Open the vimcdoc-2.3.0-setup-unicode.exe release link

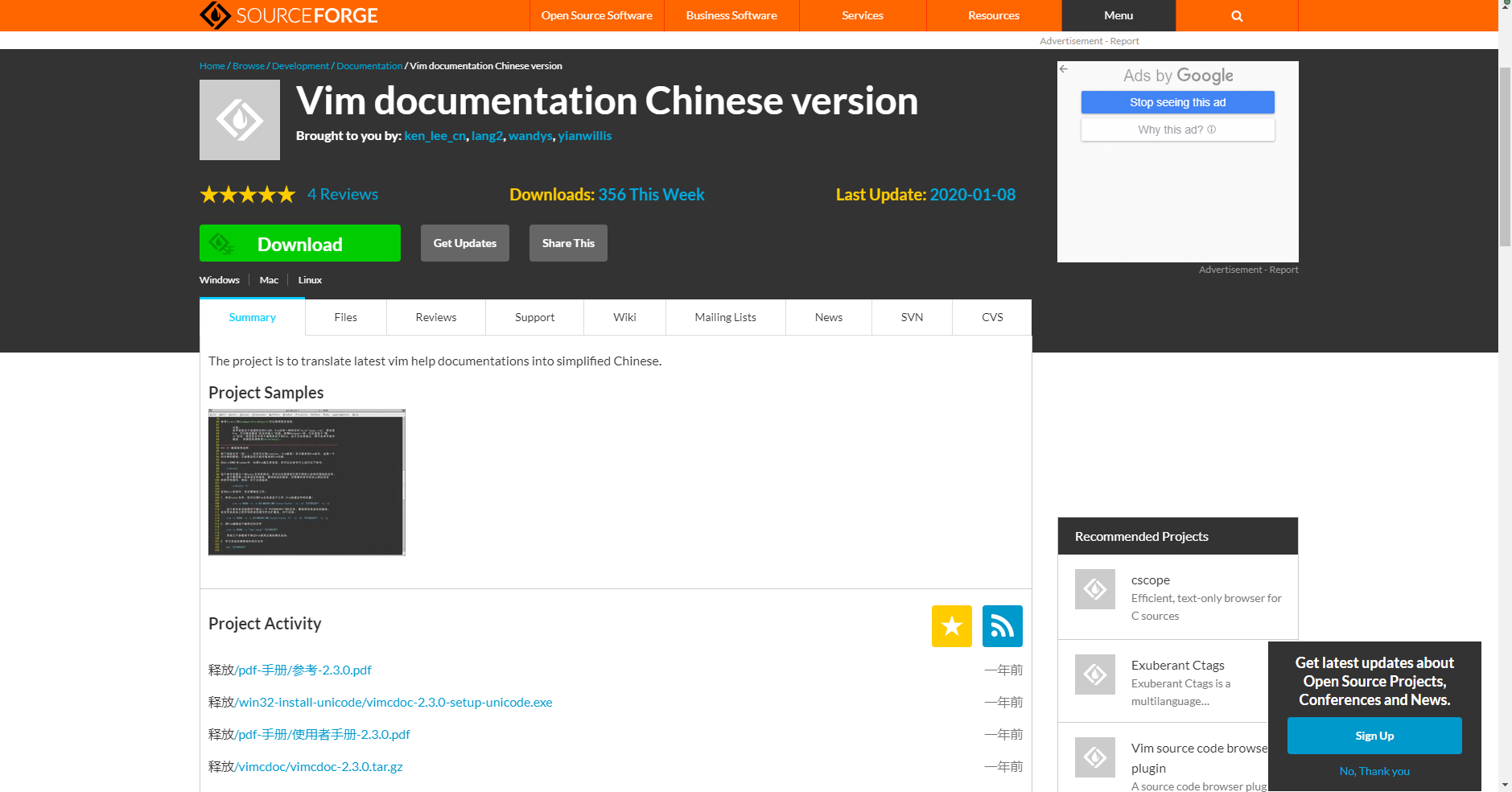[x=393, y=702]
